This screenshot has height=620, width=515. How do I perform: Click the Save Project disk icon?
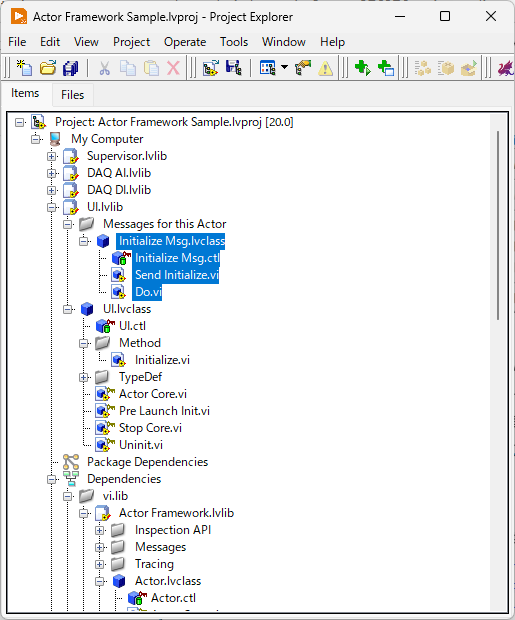[234, 68]
